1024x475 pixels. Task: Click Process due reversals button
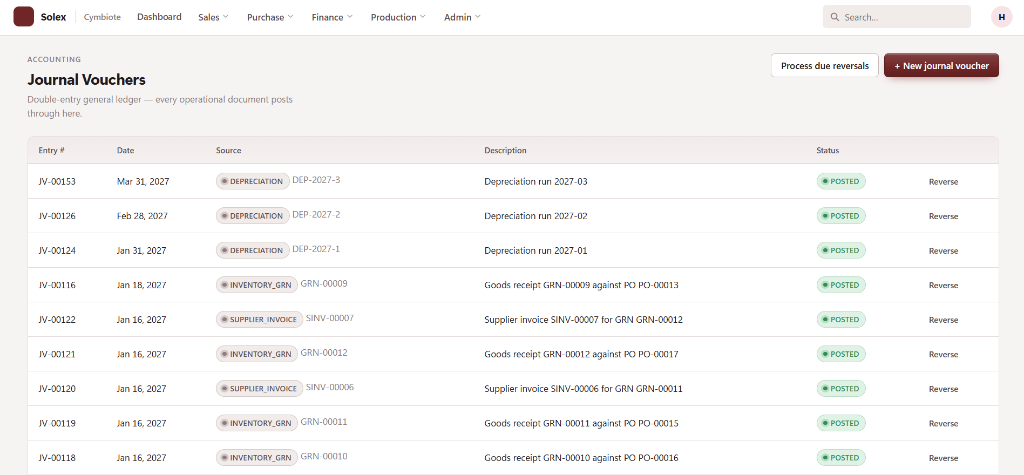825,66
